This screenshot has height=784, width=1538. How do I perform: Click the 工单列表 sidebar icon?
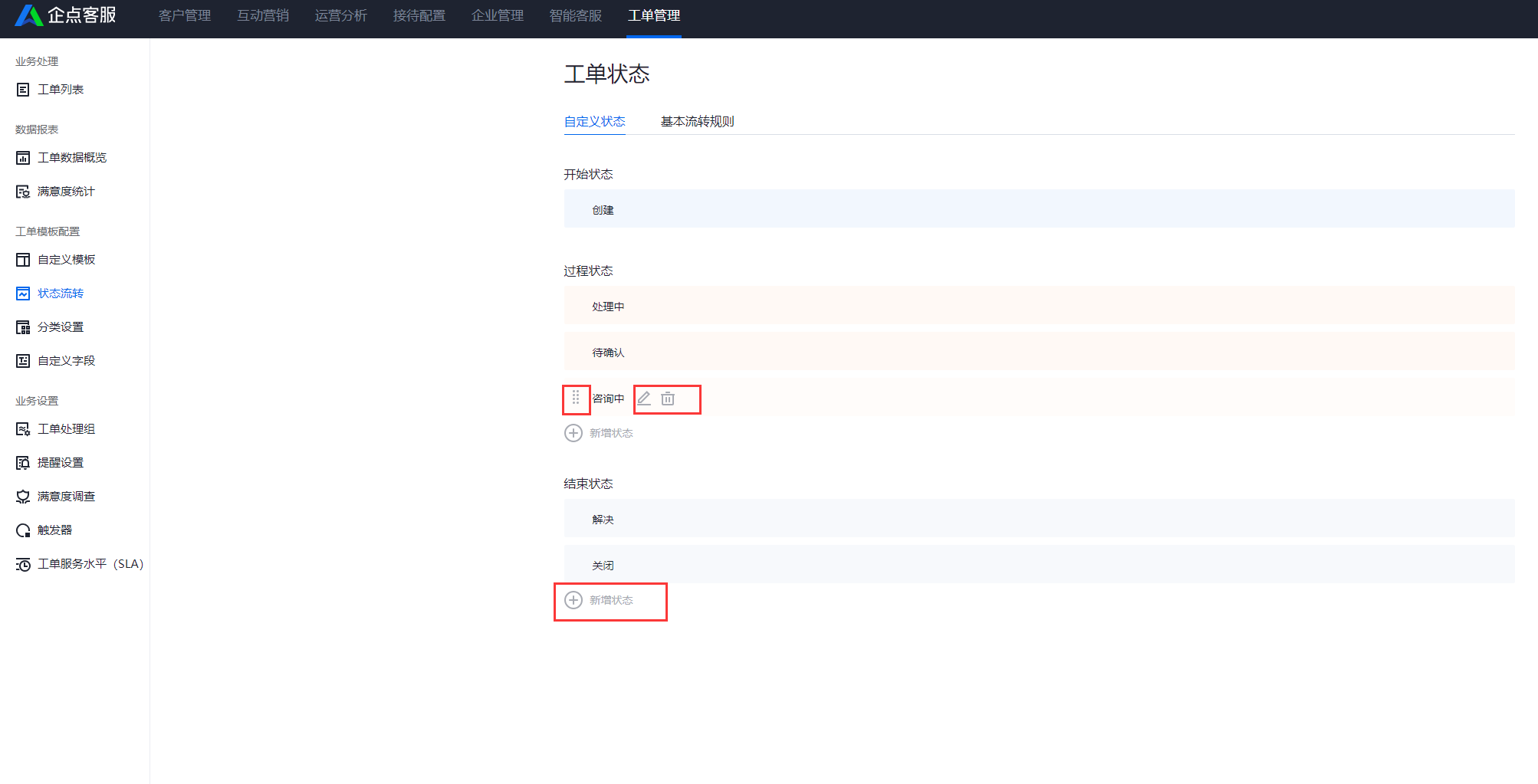(x=23, y=90)
